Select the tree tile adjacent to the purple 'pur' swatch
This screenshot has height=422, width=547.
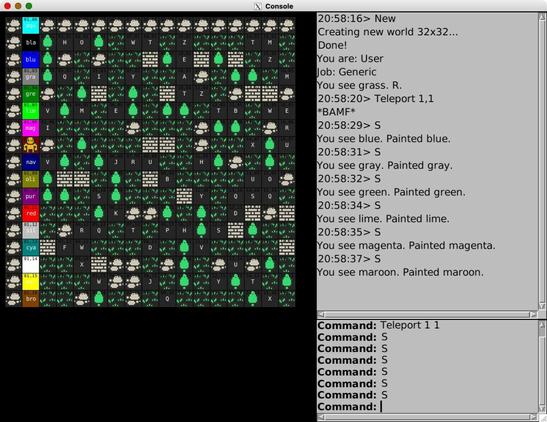[48, 196]
